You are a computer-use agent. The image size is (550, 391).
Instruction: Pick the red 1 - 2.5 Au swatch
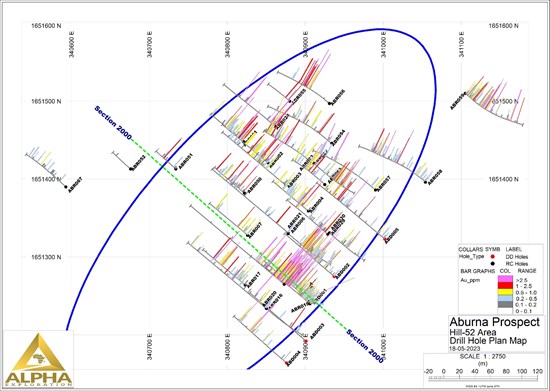(x=505, y=285)
